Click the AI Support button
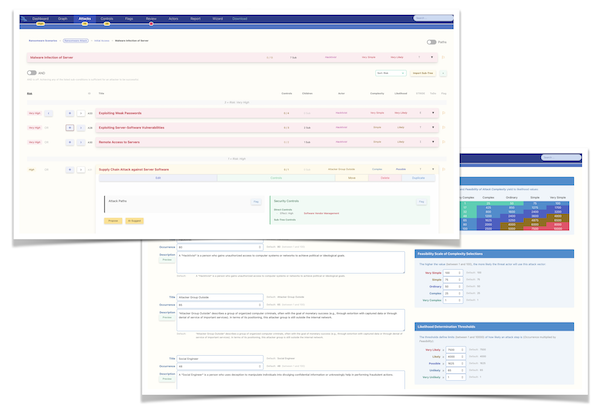 [137, 220]
